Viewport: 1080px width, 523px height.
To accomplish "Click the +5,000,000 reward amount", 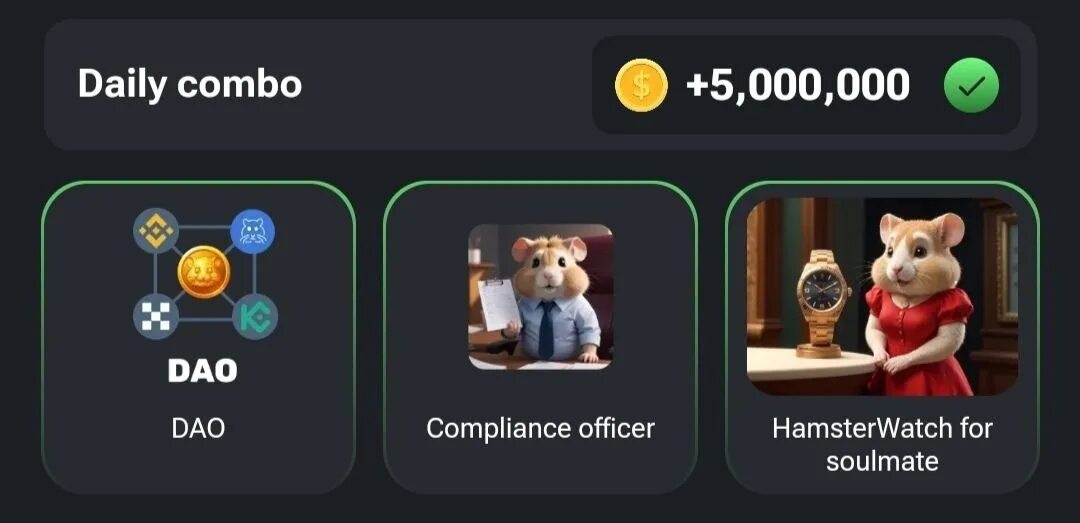I will pos(798,85).
